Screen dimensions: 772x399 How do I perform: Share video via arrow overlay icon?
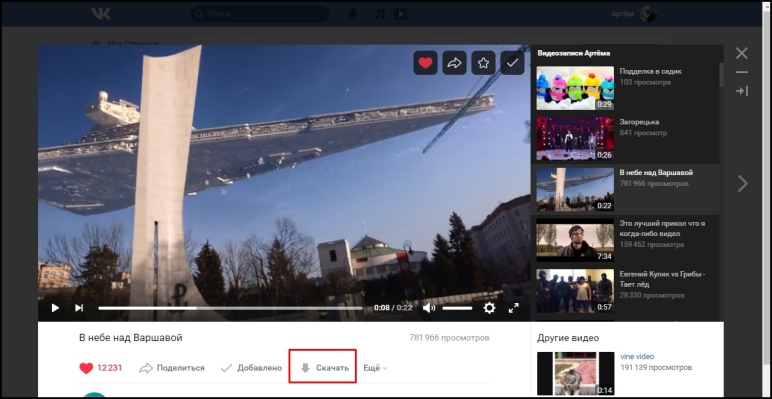[x=454, y=63]
